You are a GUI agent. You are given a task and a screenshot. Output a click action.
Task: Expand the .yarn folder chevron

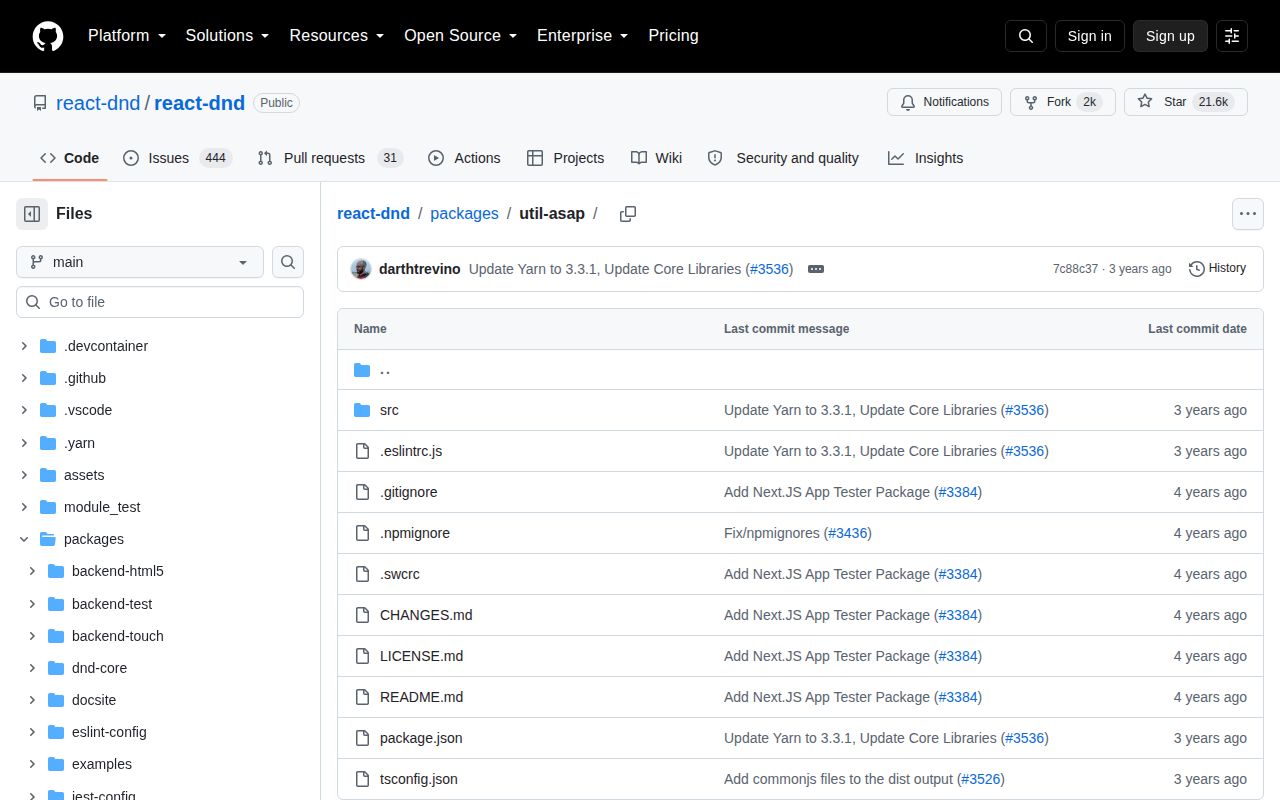click(24, 443)
